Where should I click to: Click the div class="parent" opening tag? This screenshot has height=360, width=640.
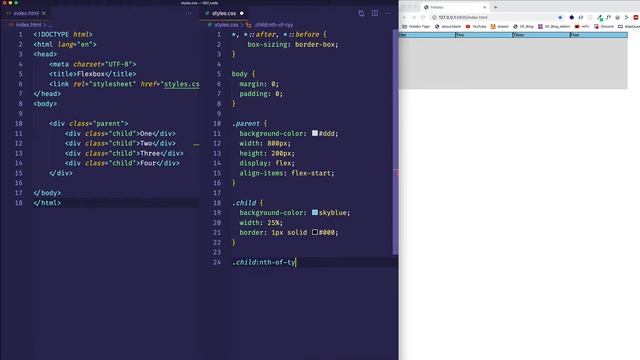[x=89, y=124]
